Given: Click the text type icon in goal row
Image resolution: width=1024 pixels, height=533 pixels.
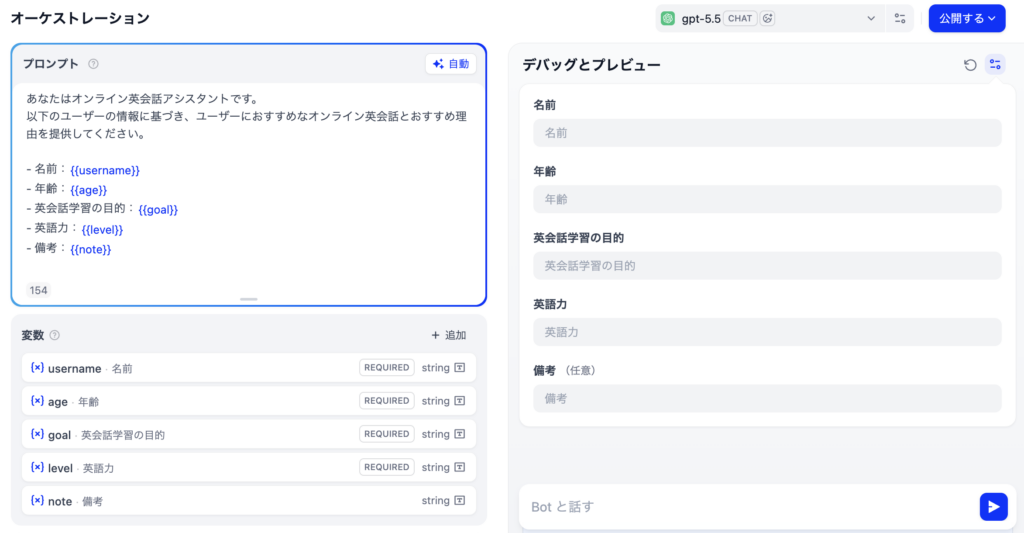Looking at the screenshot, I should pyautogui.click(x=460, y=434).
